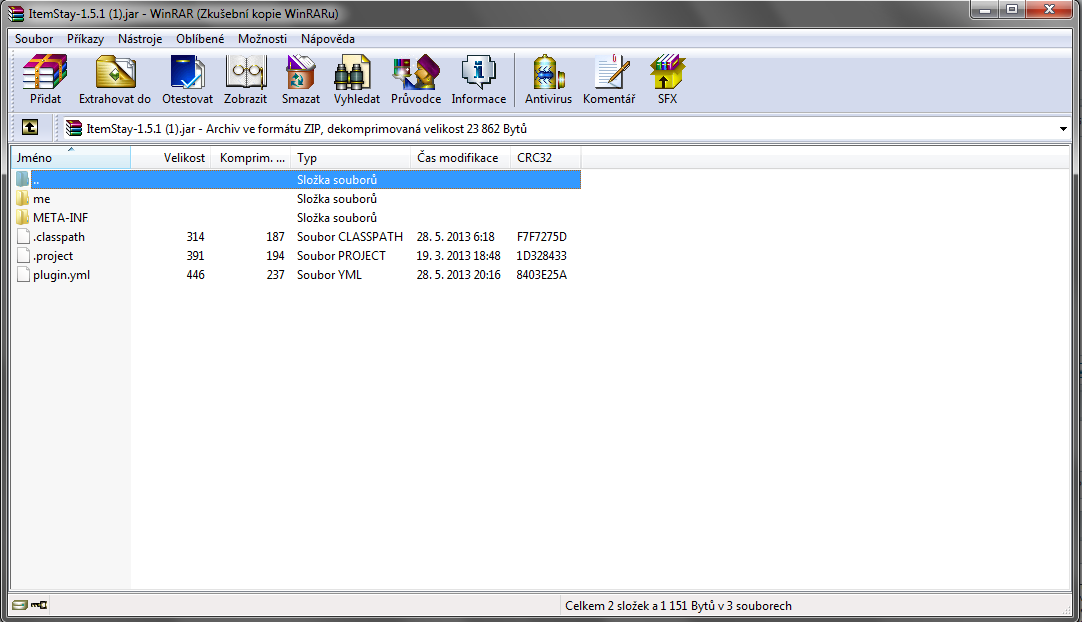This screenshot has height=622, width=1082.
Task: Click the Přidat (Add) toolbar icon
Action: 45,72
